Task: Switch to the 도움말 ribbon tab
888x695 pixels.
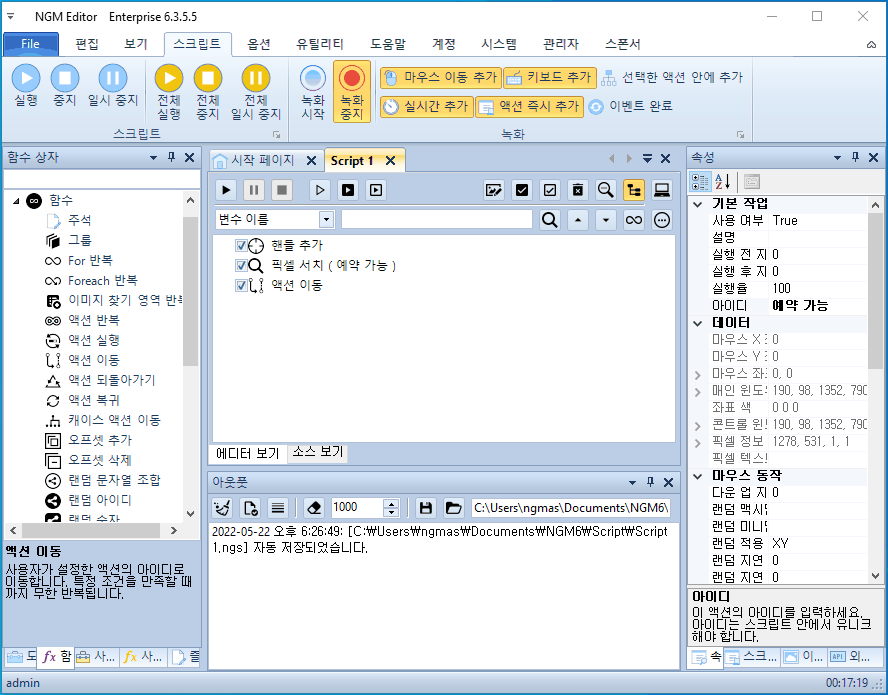Action: tap(388, 44)
